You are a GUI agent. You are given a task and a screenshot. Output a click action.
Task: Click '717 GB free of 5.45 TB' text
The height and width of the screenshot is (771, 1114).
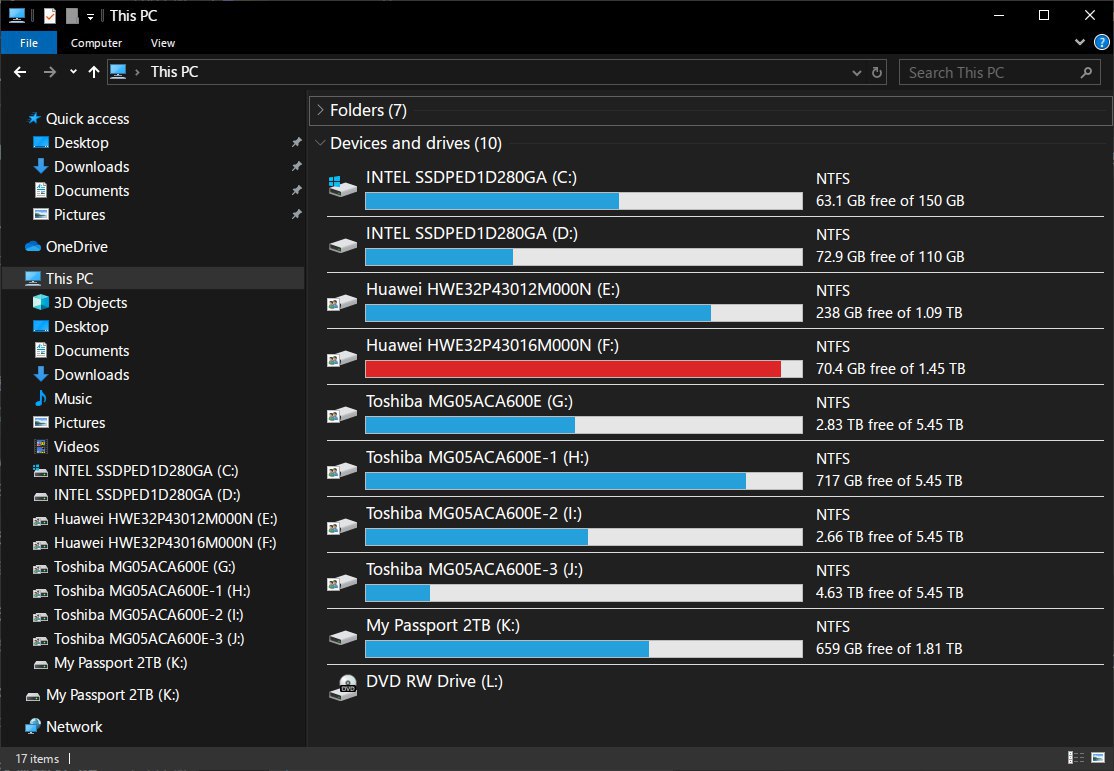tap(889, 481)
